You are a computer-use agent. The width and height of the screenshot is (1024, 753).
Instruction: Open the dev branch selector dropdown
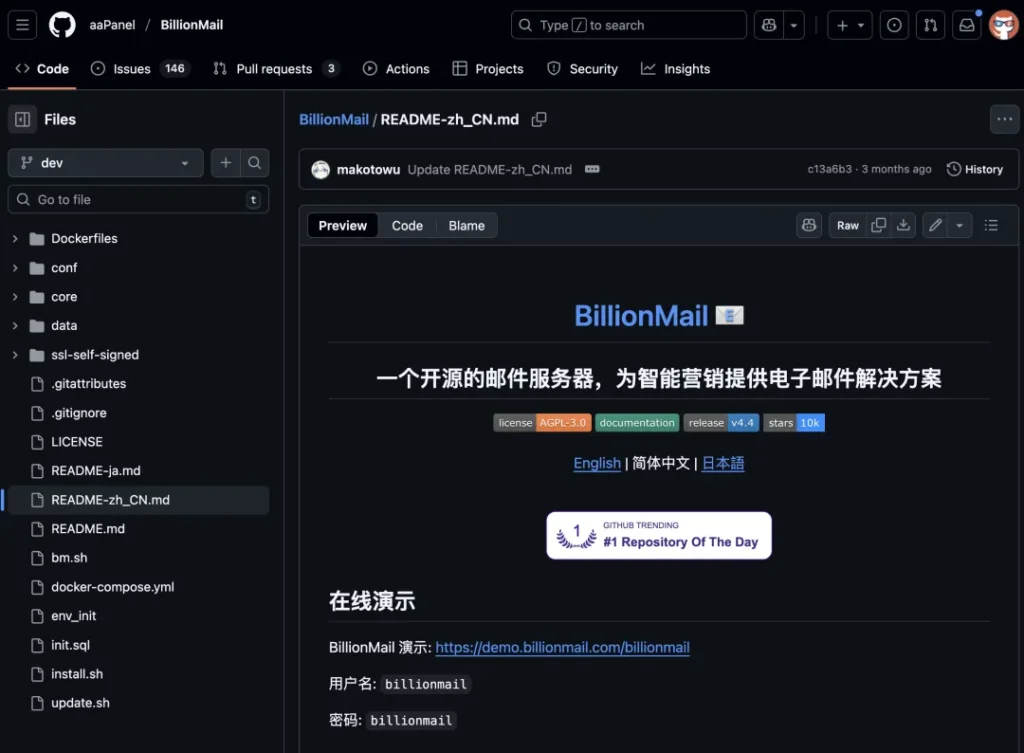[104, 162]
